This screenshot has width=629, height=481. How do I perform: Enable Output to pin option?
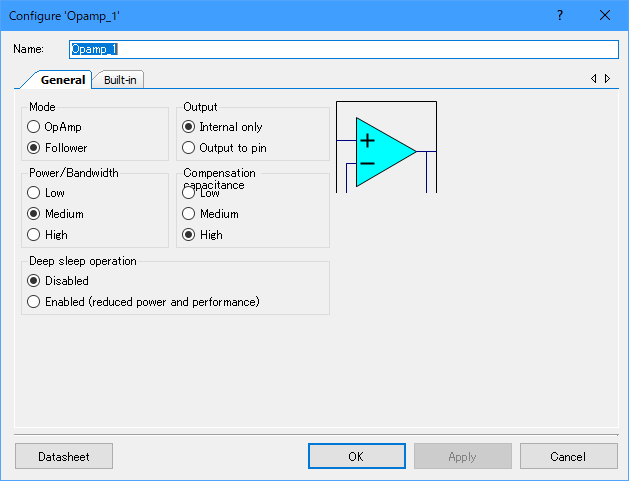point(189,148)
